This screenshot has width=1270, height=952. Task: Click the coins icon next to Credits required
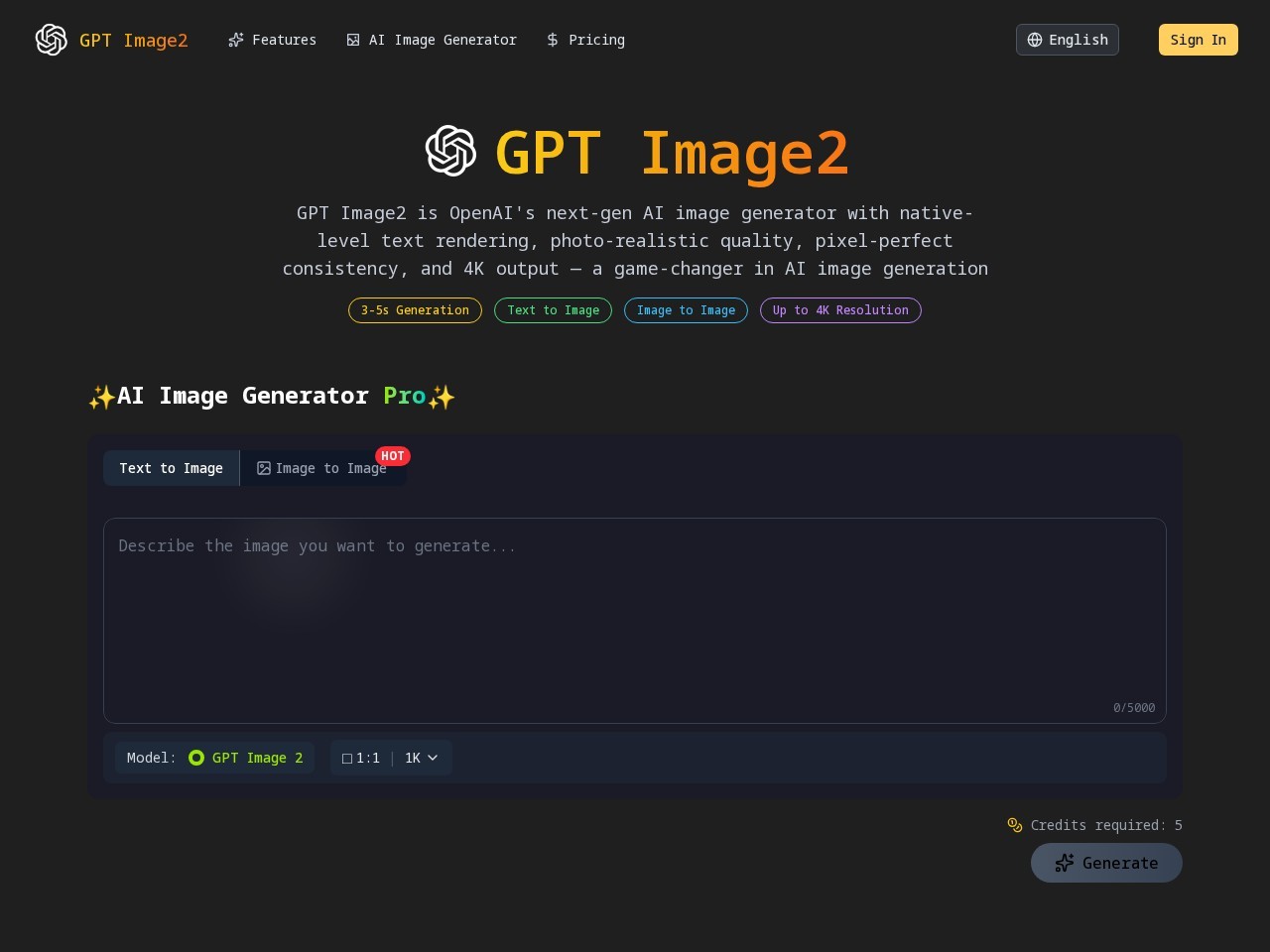(x=1015, y=825)
